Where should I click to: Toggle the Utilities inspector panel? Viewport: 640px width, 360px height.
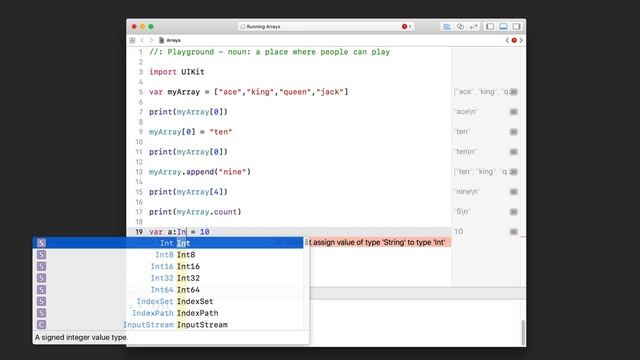coord(516,27)
